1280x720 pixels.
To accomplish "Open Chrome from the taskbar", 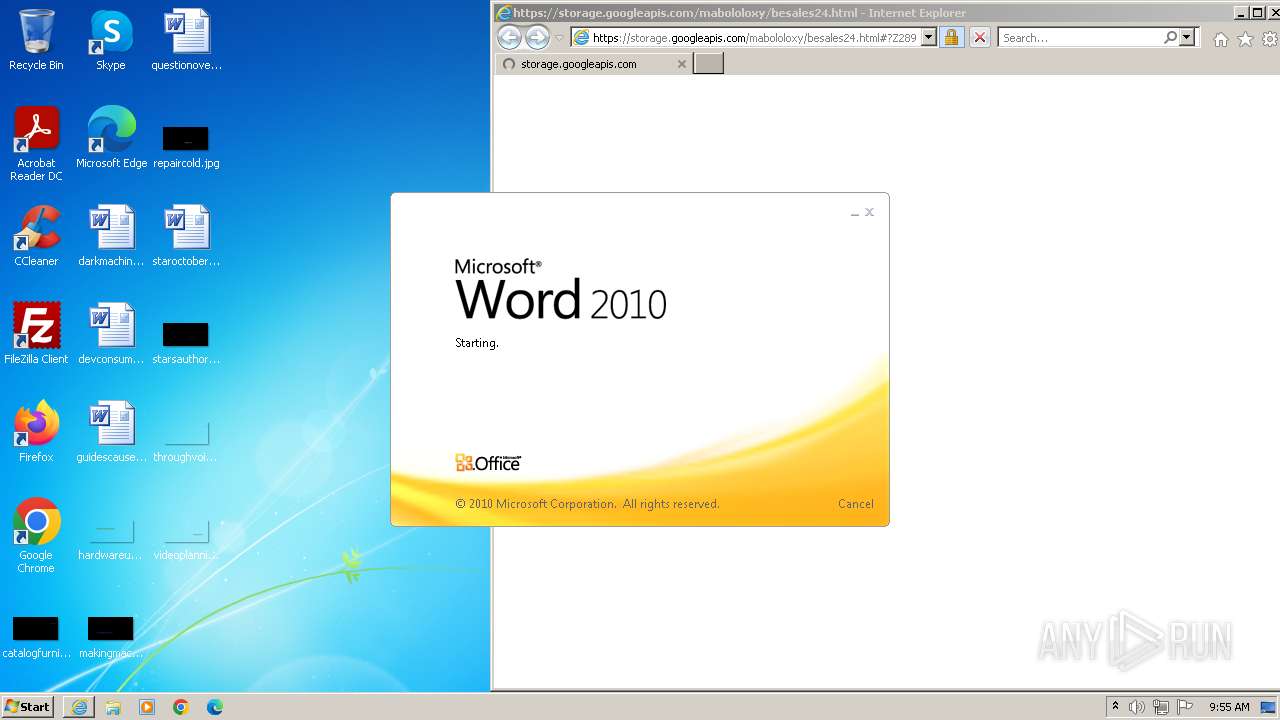I will [181, 707].
